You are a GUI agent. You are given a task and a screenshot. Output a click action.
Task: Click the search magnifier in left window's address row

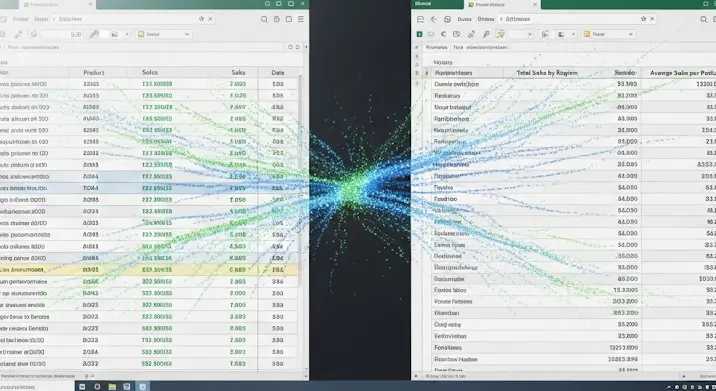[x=264, y=19]
